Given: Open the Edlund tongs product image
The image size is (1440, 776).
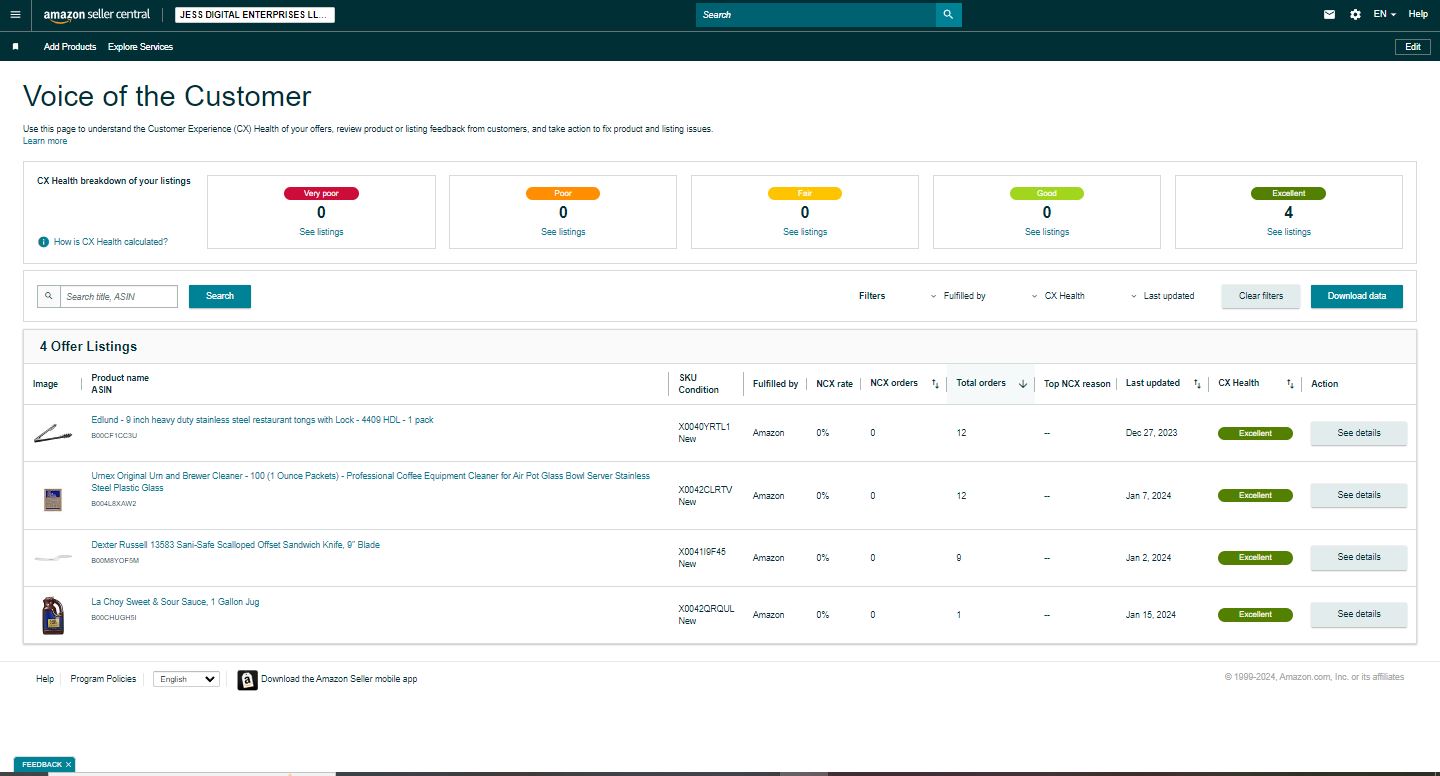Looking at the screenshot, I should click(53, 433).
